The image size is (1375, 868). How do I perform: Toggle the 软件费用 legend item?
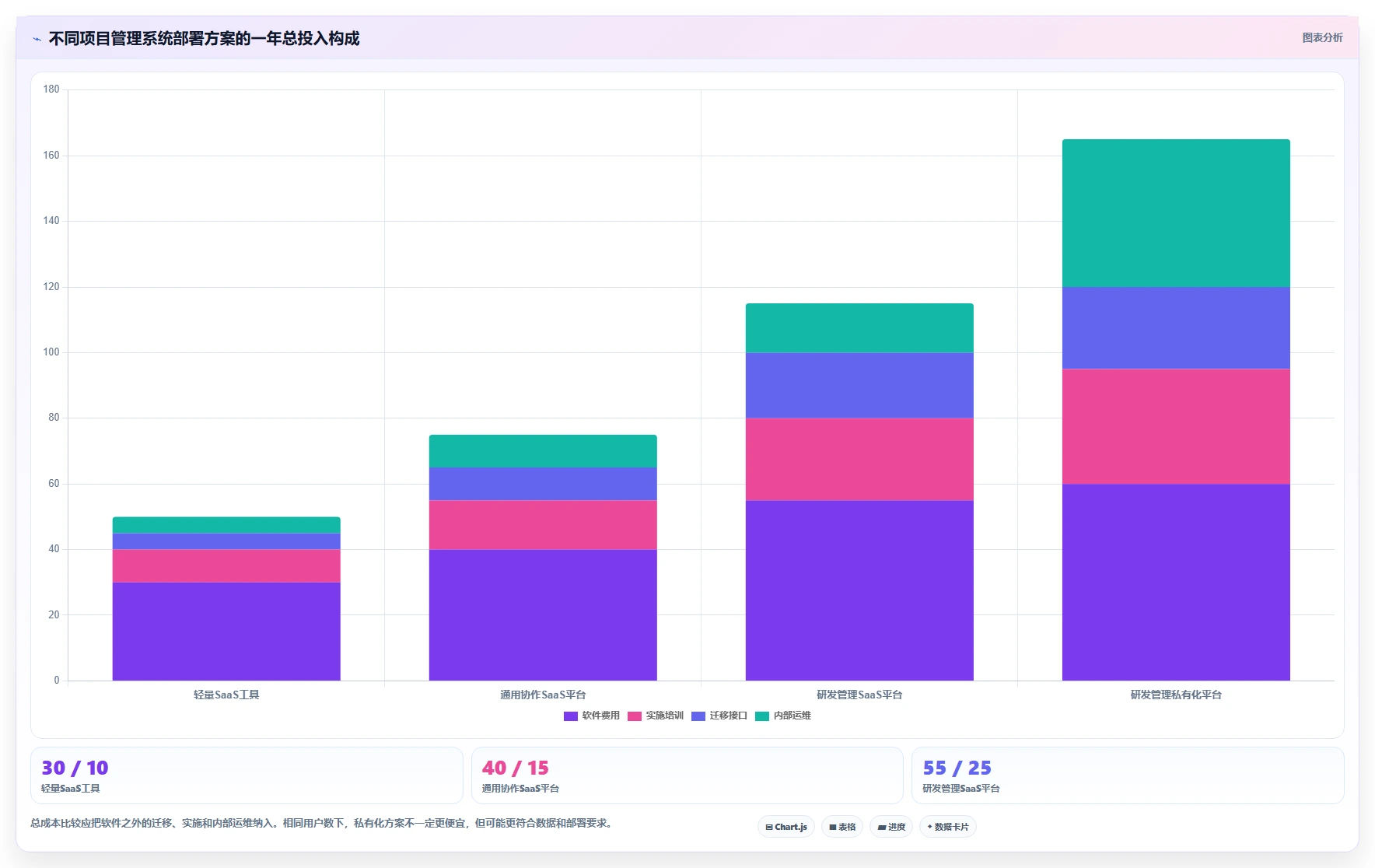pyautogui.click(x=592, y=716)
